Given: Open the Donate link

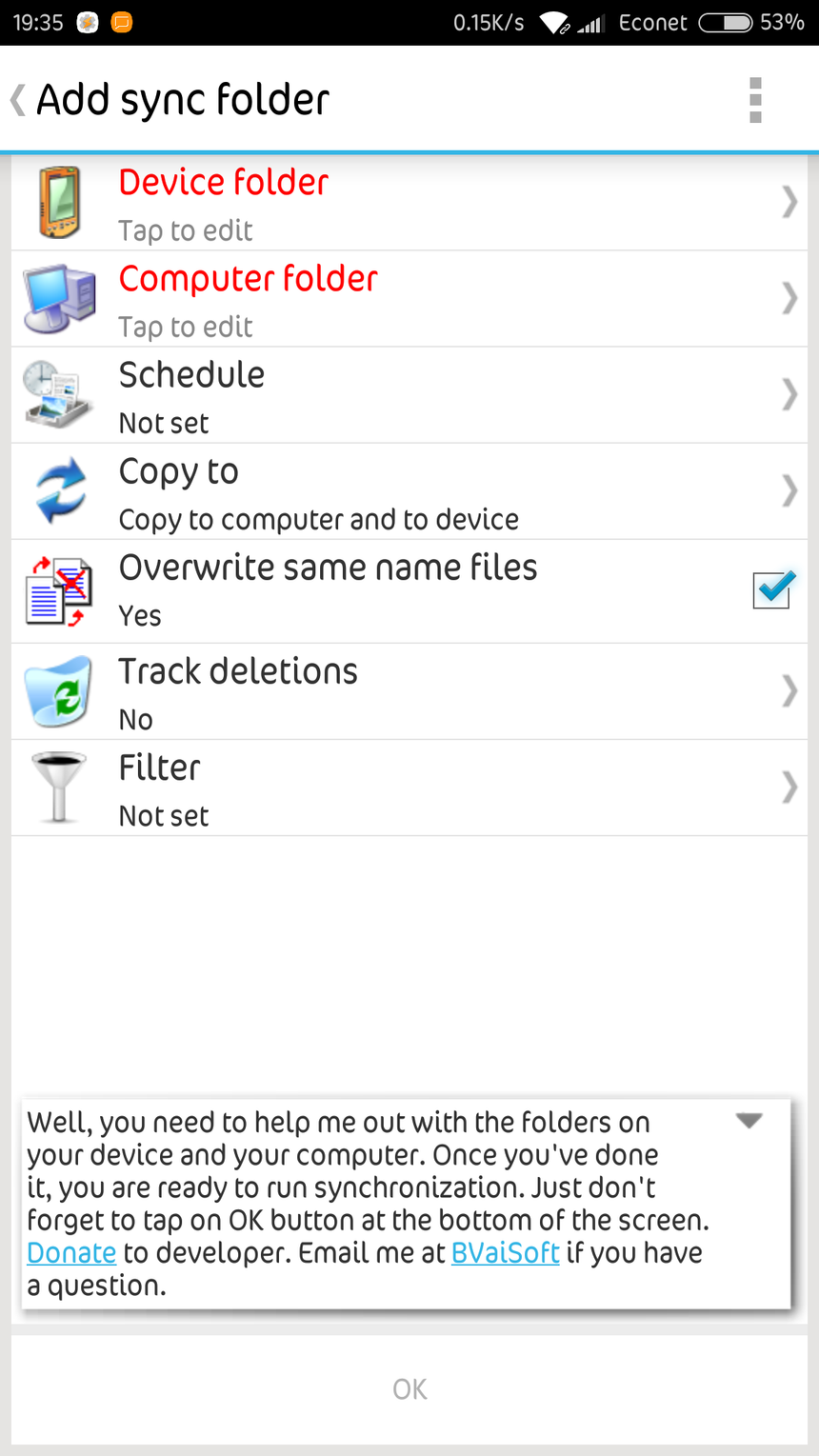Looking at the screenshot, I should tap(71, 1252).
